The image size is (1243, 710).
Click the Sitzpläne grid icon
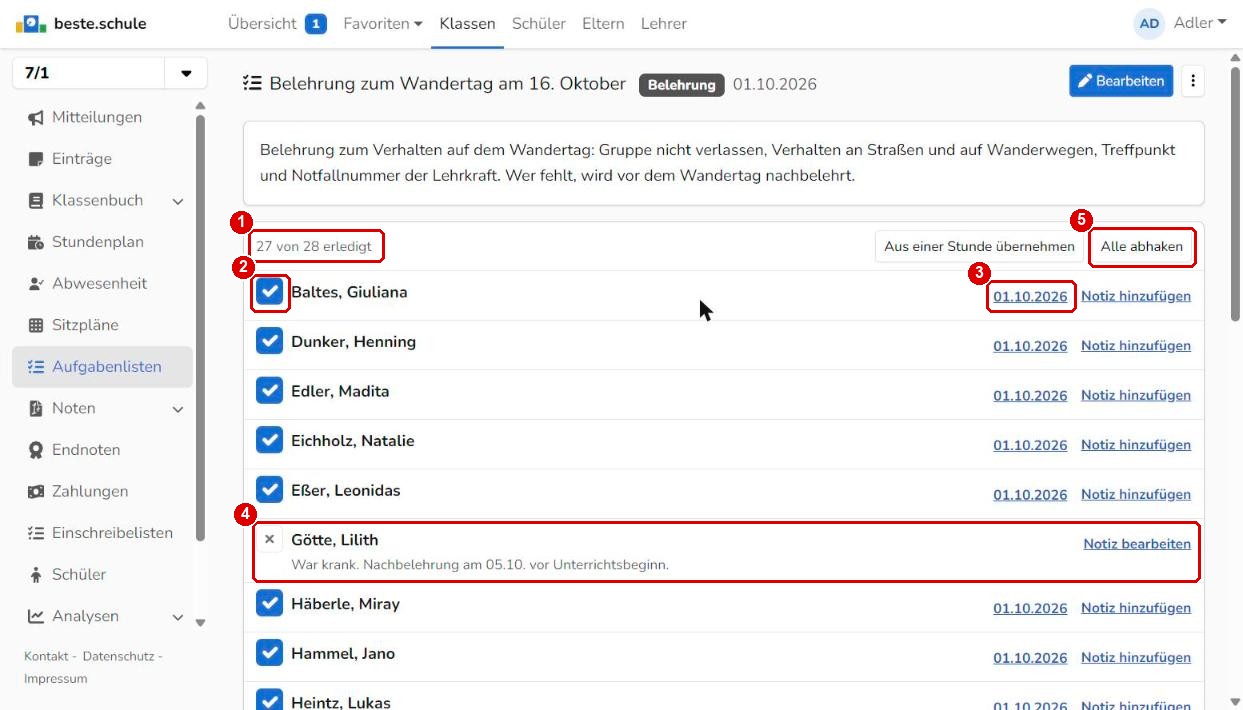(x=36, y=325)
